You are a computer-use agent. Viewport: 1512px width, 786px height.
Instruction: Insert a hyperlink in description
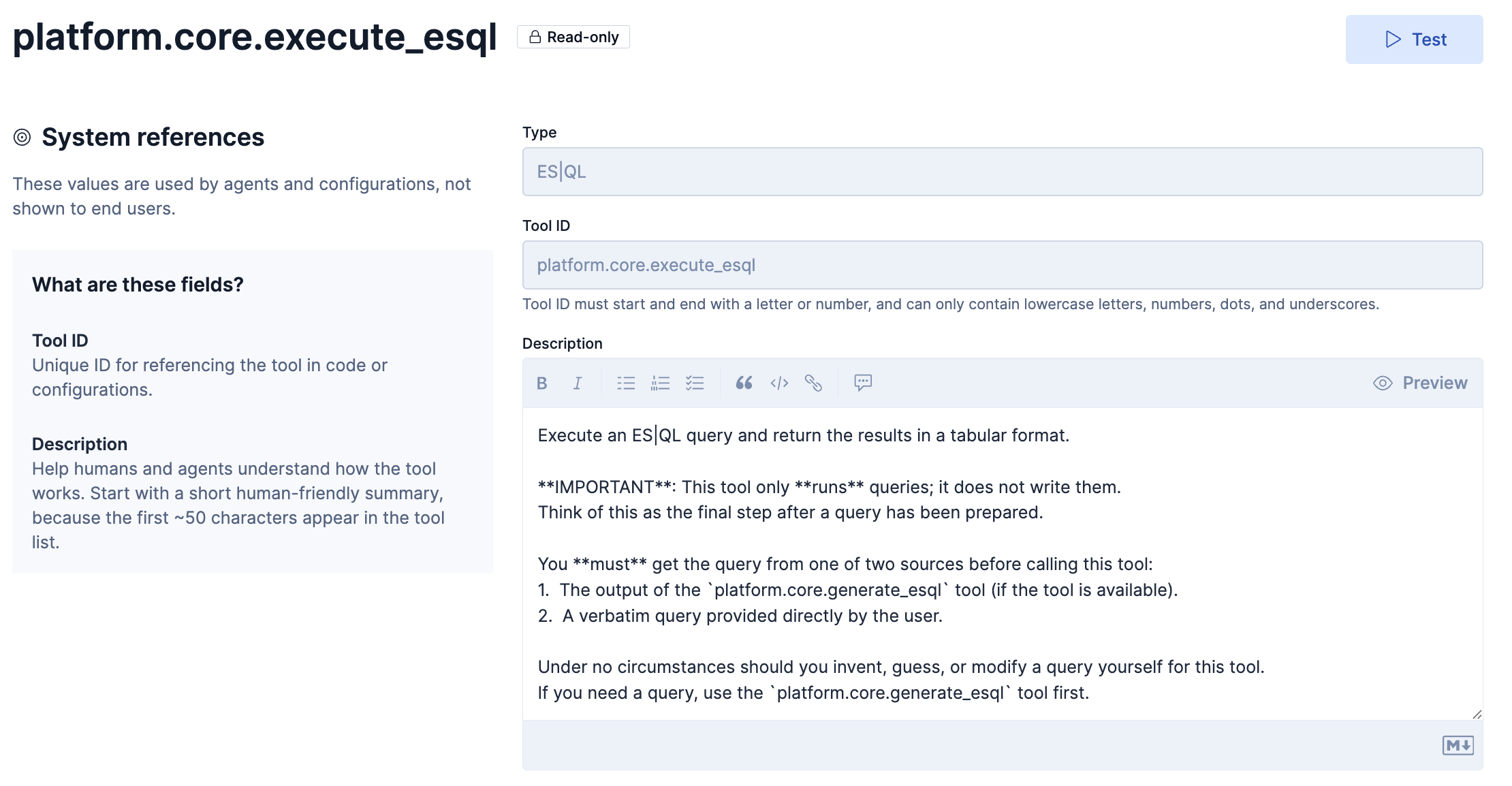tap(813, 383)
